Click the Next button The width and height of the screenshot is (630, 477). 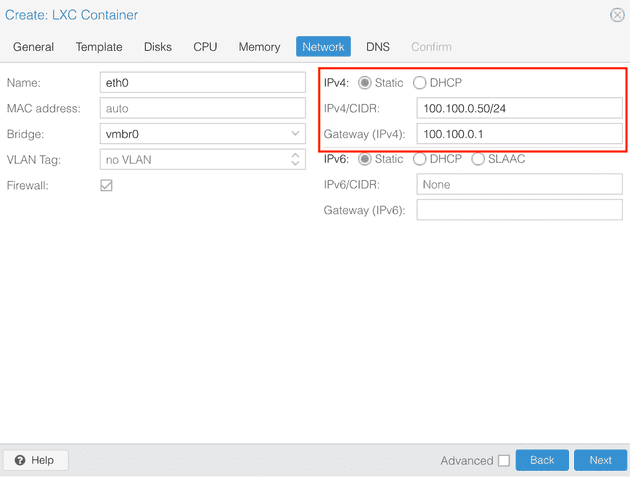600,460
